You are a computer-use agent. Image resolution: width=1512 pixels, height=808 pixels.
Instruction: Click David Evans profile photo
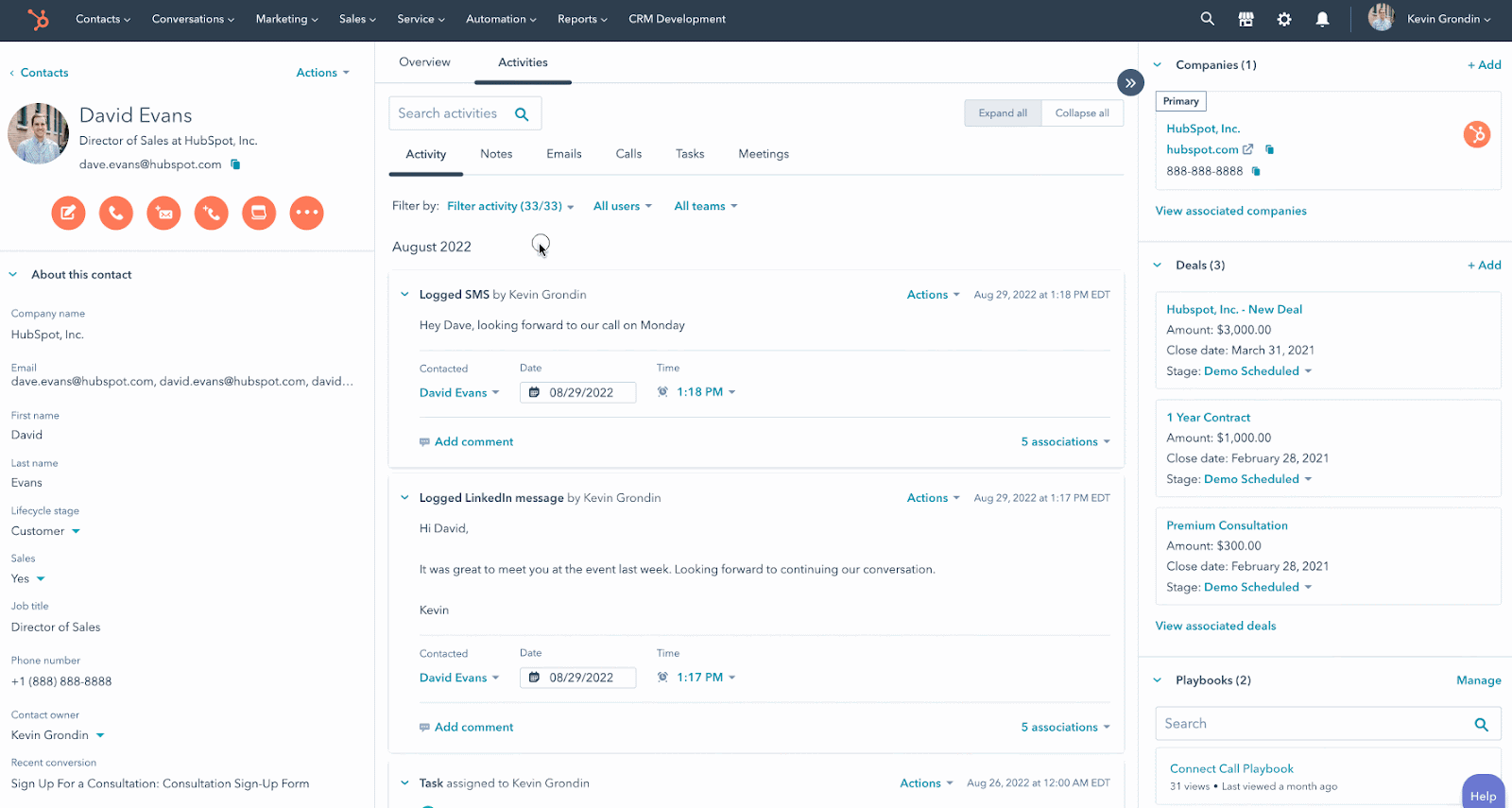pyautogui.click(x=38, y=133)
